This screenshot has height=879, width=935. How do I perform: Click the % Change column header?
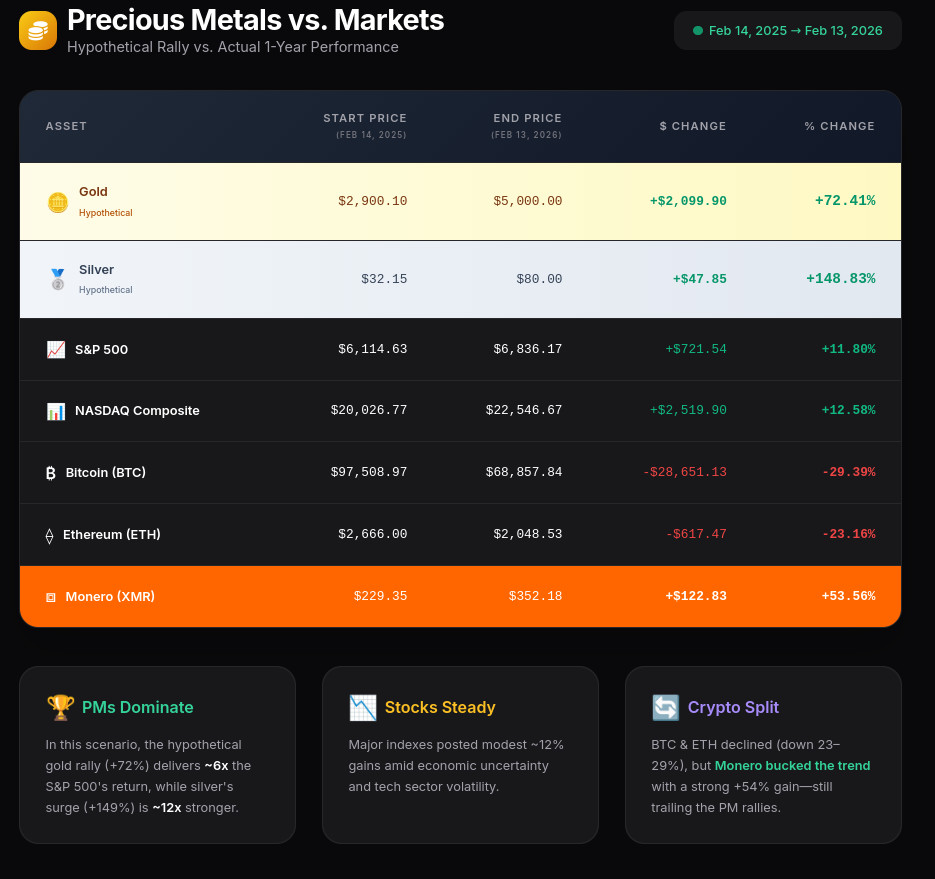pos(839,126)
